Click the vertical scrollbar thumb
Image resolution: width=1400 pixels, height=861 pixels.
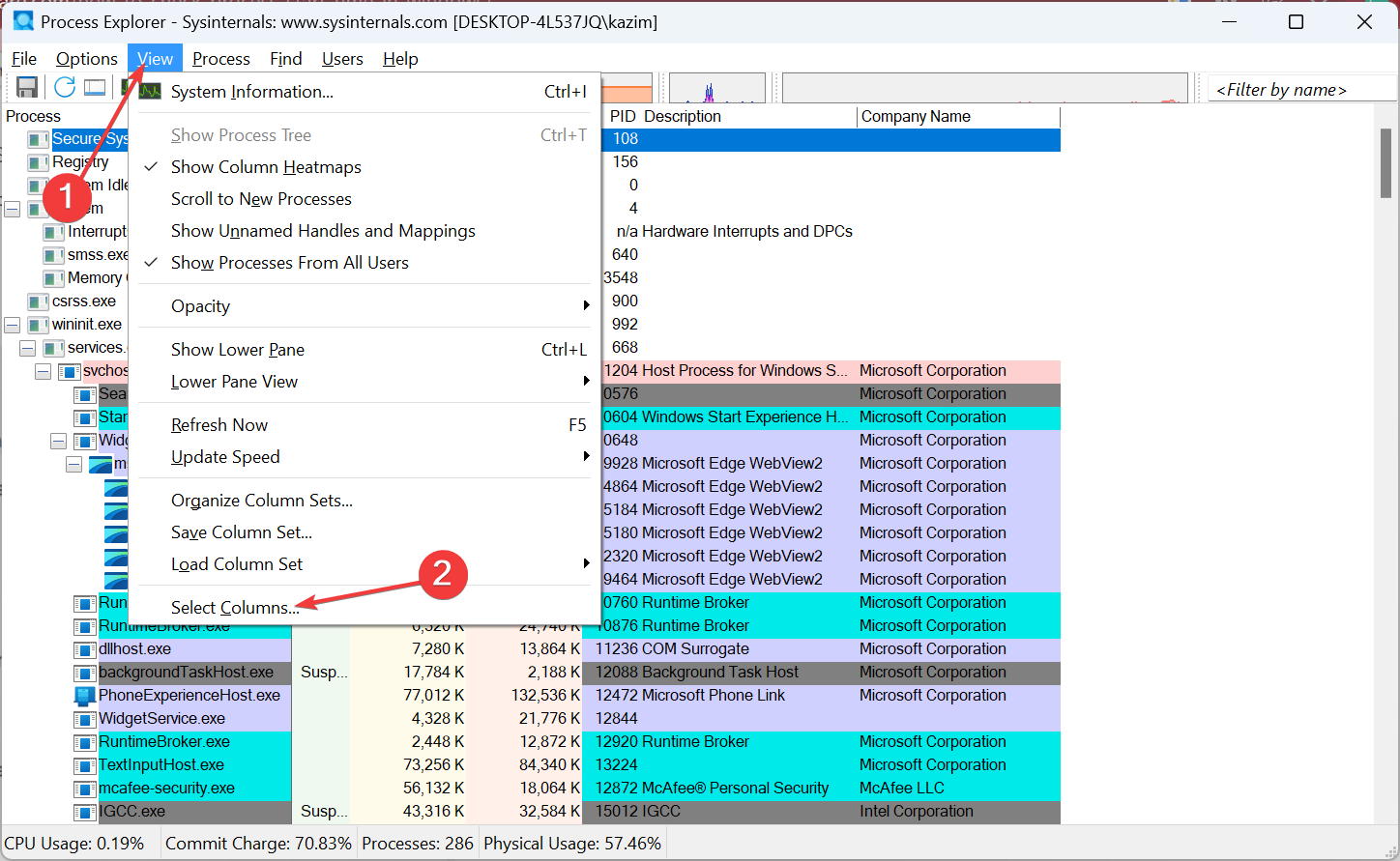click(1385, 162)
